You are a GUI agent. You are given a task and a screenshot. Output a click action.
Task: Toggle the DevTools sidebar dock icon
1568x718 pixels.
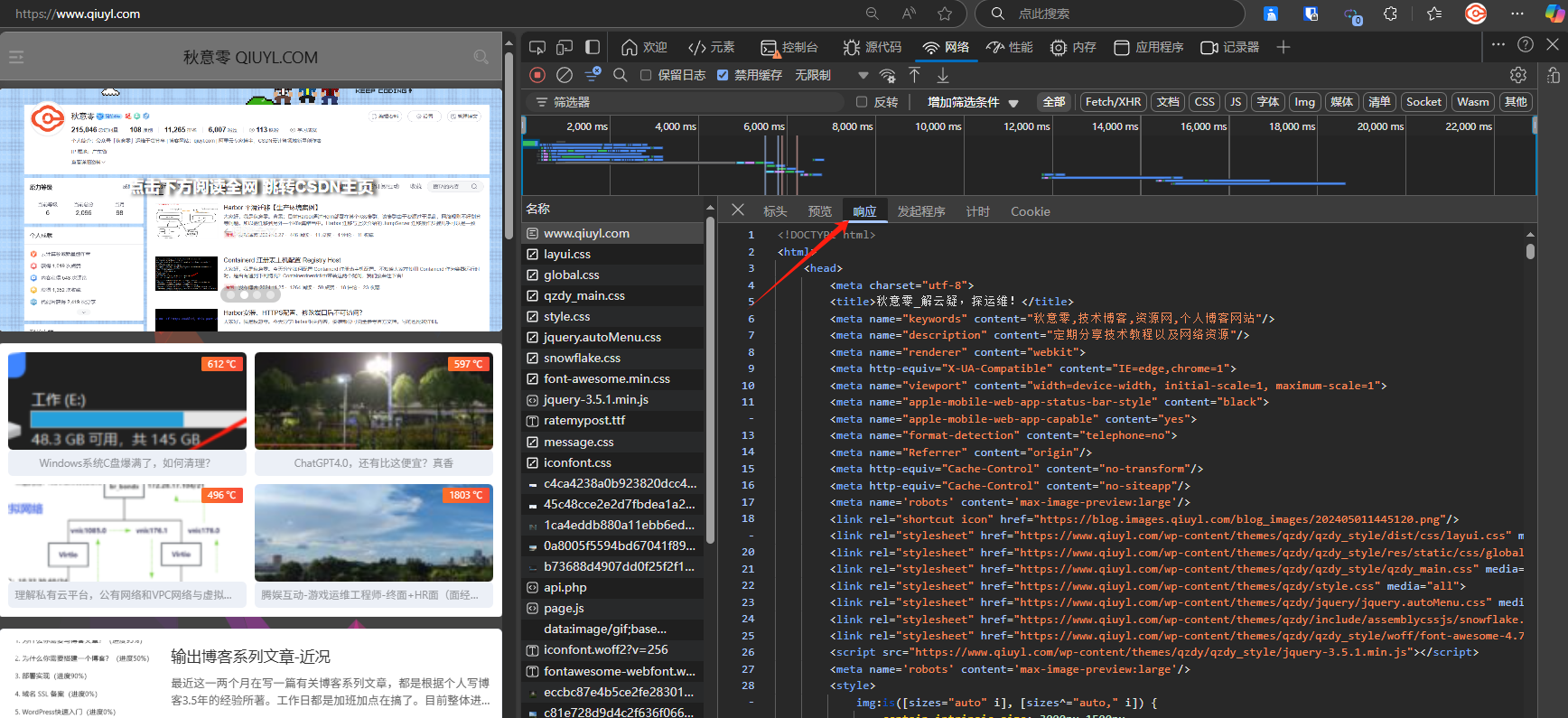(593, 47)
